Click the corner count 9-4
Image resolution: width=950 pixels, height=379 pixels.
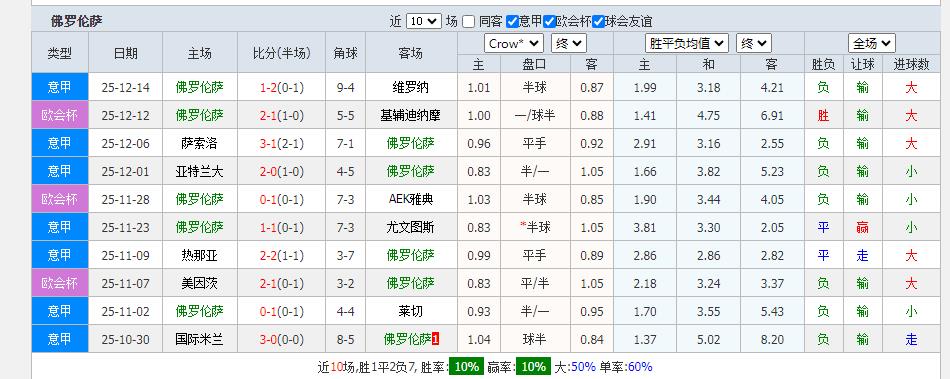(x=345, y=88)
